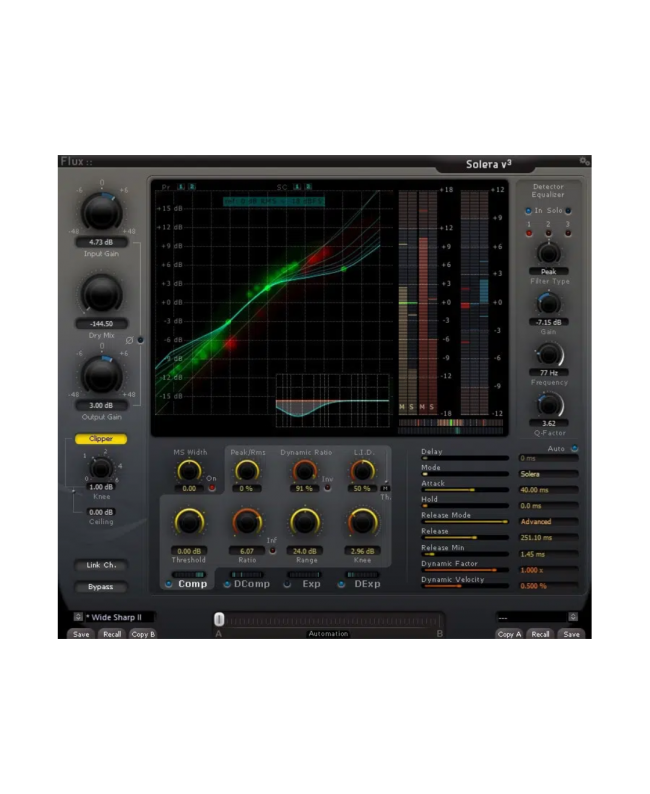Click the Attack slider

point(465,490)
